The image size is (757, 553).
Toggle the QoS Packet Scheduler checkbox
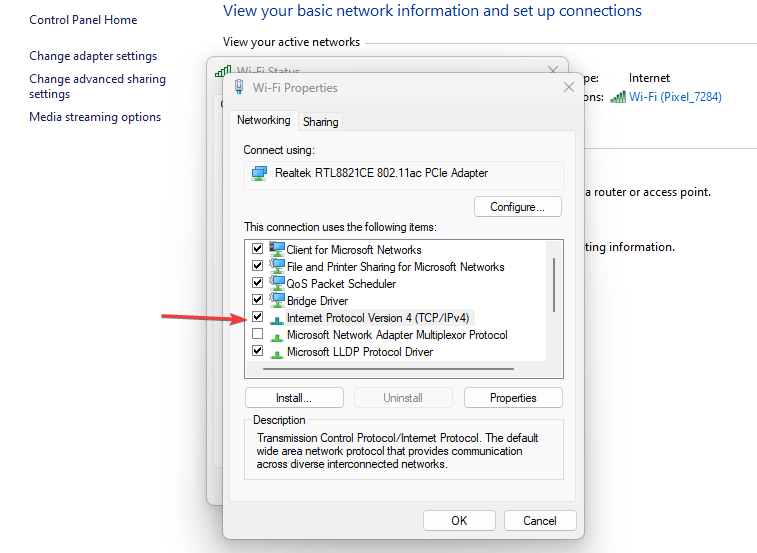point(258,283)
